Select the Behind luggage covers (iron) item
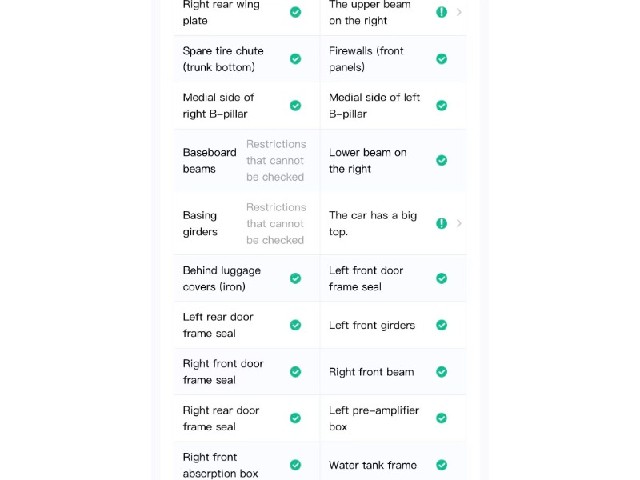640x480 pixels. point(222,278)
